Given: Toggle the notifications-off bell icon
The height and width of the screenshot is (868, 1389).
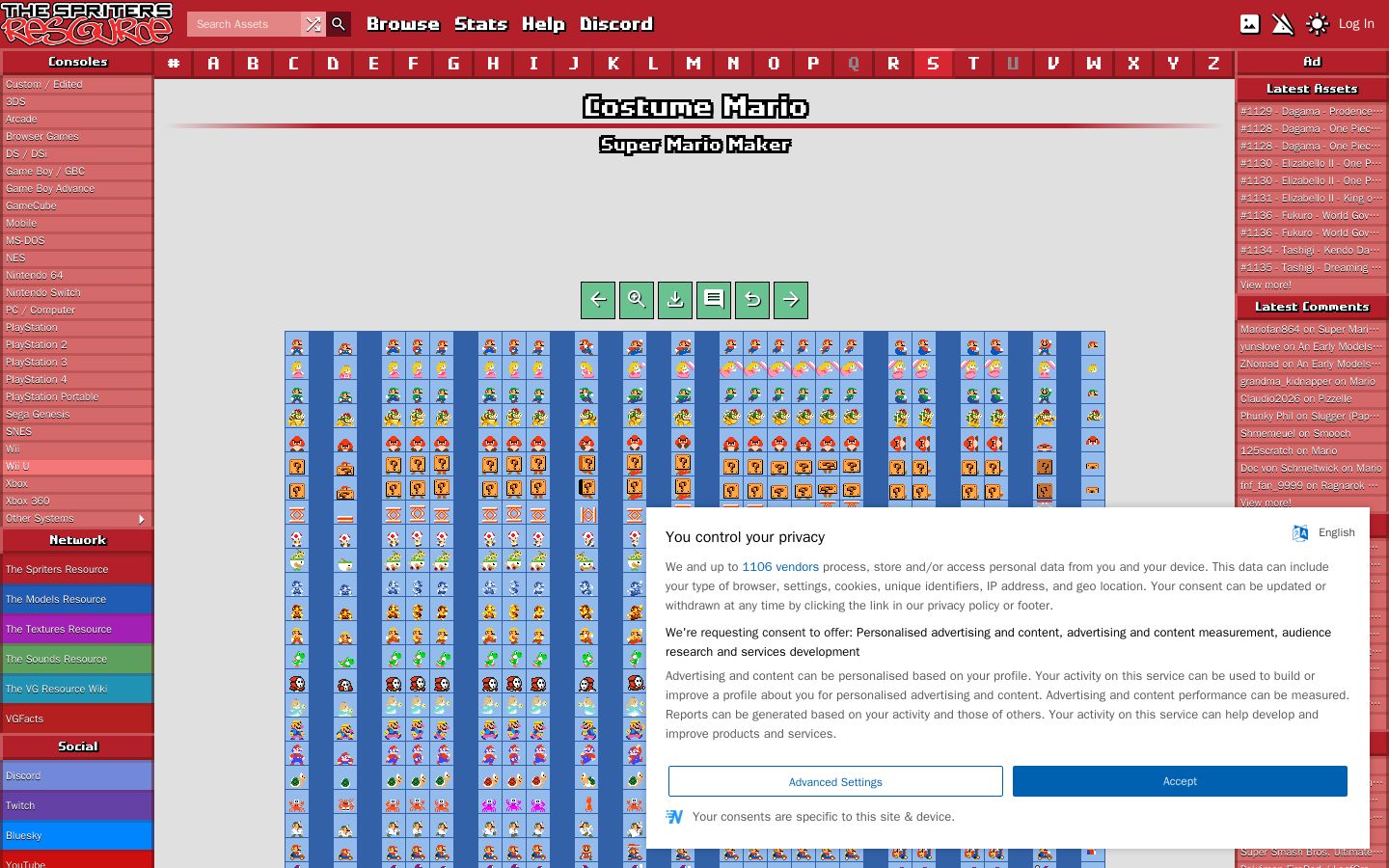Looking at the screenshot, I should pyautogui.click(x=1283, y=24).
